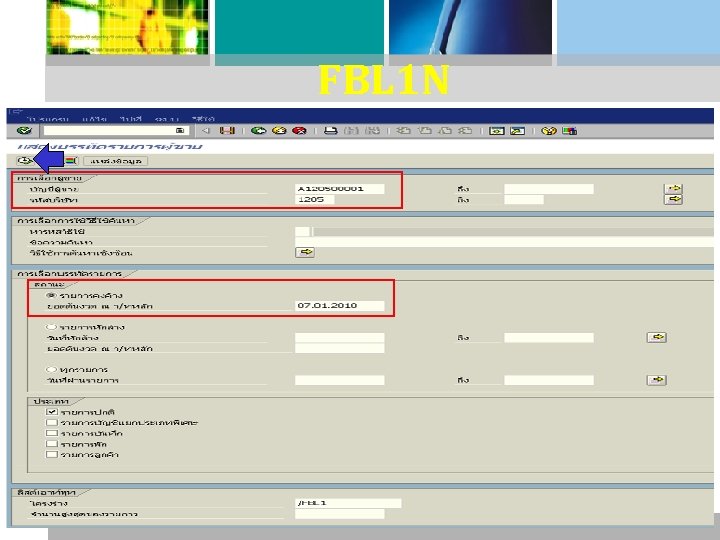Click the multicolored dynamic selections icon
Image resolution: width=720 pixels, height=540 pixels.
tap(71, 161)
